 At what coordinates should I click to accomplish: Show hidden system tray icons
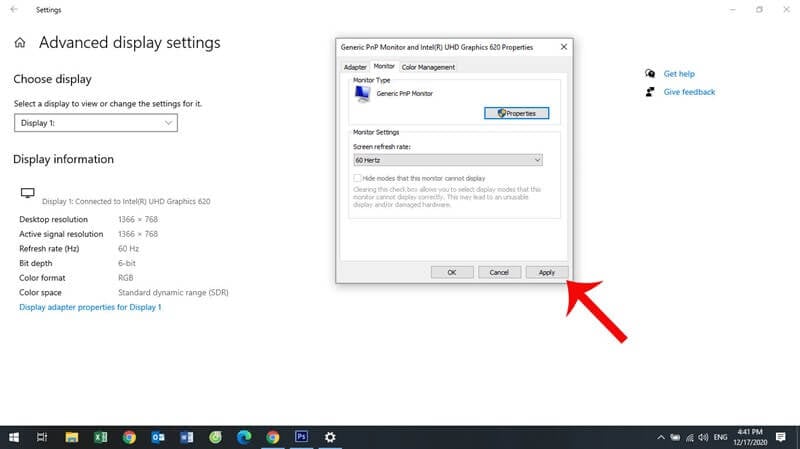[661, 437]
